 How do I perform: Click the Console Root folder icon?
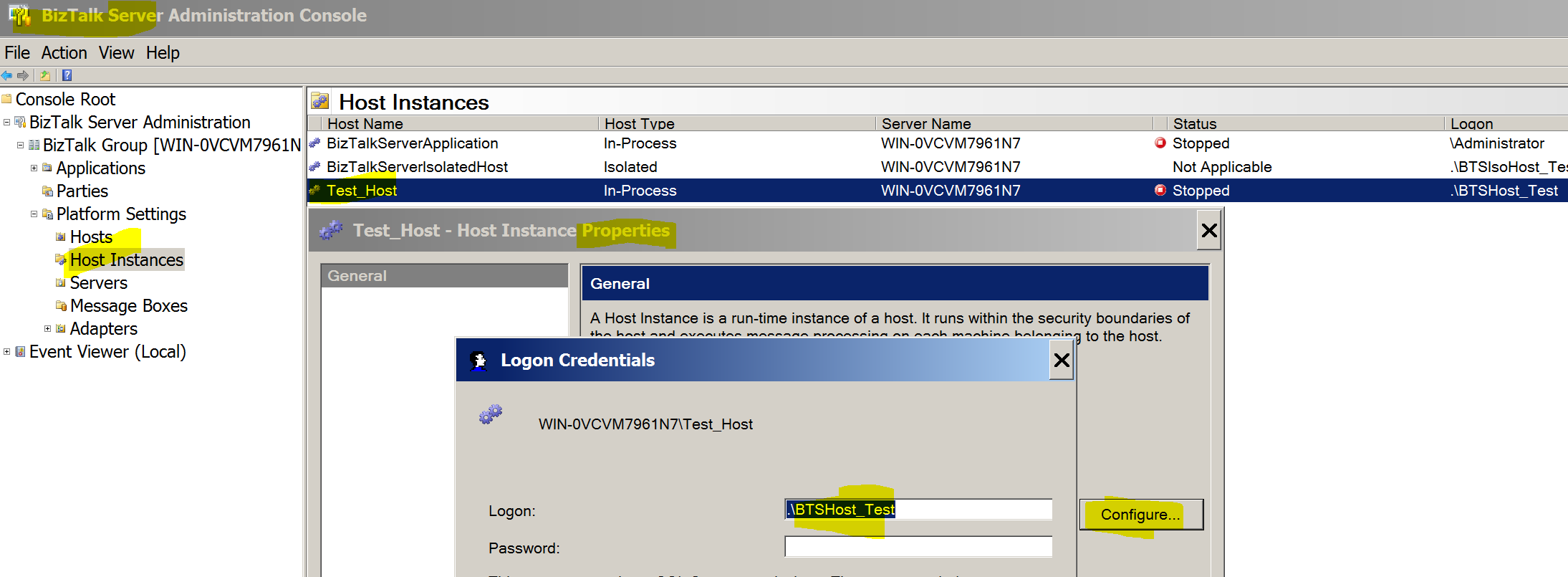(7, 99)
